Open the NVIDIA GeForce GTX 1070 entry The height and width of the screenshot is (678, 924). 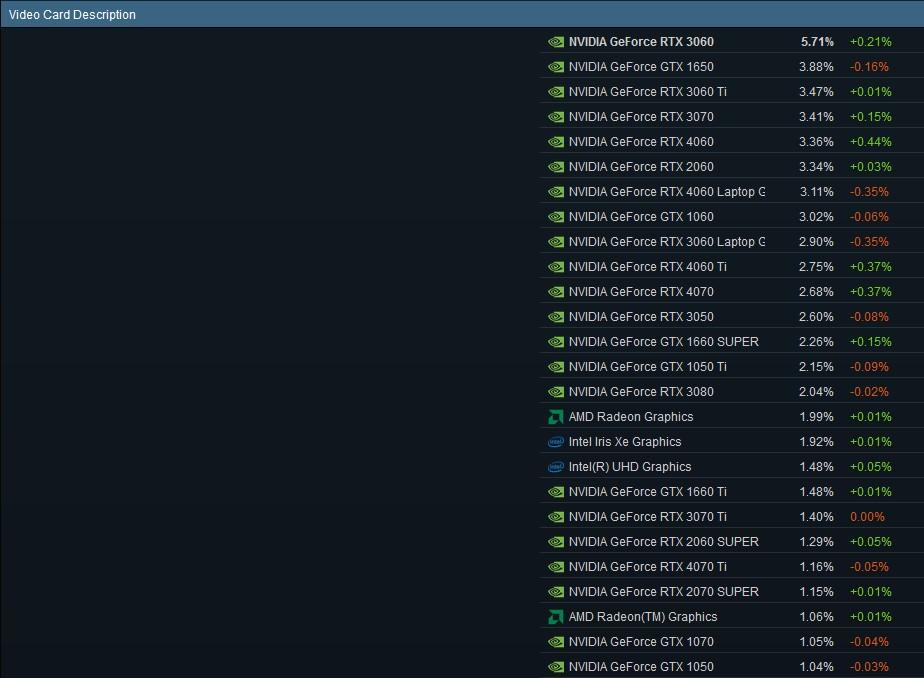tap(641, 642)
